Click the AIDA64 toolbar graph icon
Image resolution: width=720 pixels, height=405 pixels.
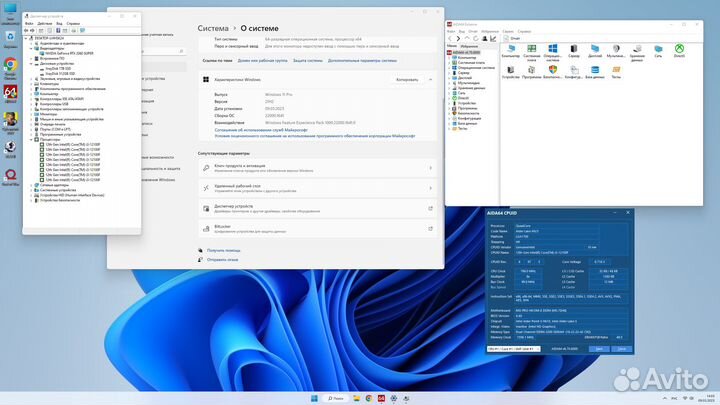[493, 39]
